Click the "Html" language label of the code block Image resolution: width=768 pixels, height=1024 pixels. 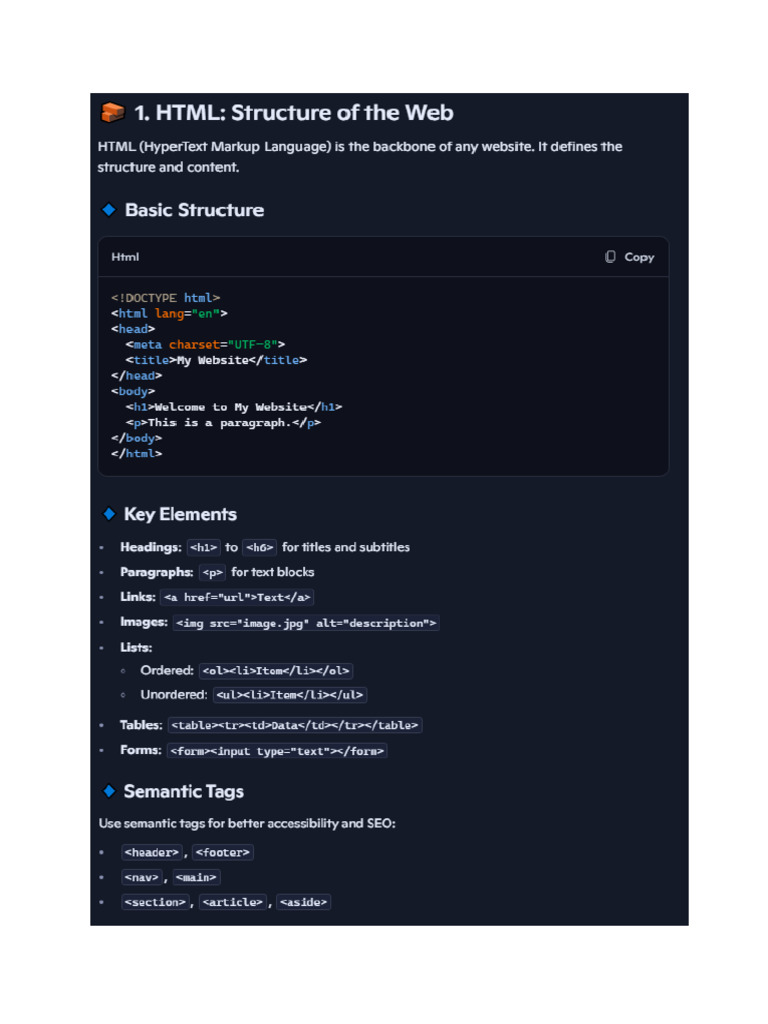click(x=125, y=257)
